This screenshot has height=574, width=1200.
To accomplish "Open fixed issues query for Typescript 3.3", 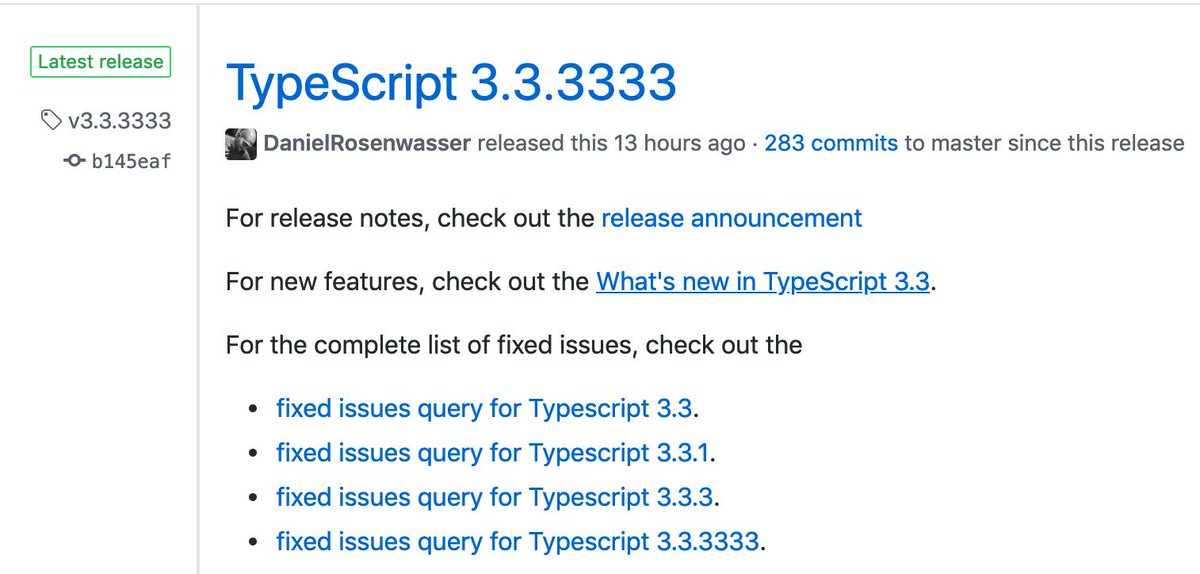I will [484, 409].
